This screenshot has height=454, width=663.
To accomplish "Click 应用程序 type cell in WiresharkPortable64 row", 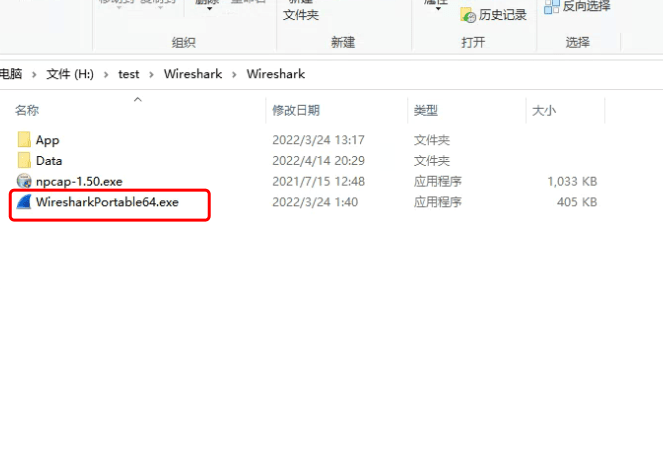I will pos(437,202).
